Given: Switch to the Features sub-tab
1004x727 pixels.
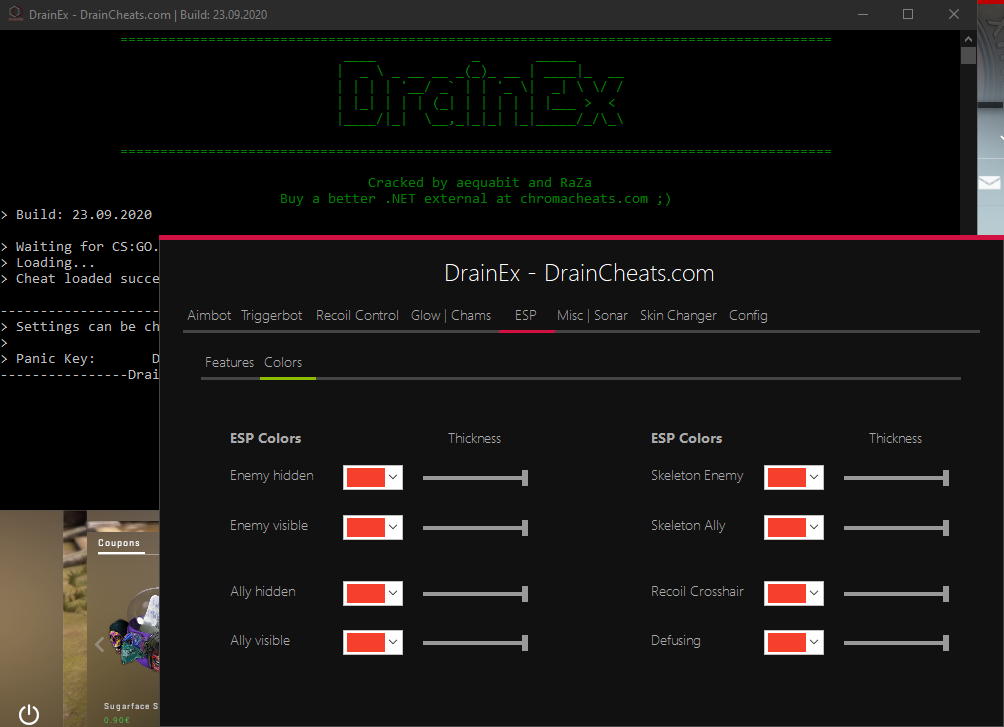Looking at the screenshot, I should [x=229, y=363].
